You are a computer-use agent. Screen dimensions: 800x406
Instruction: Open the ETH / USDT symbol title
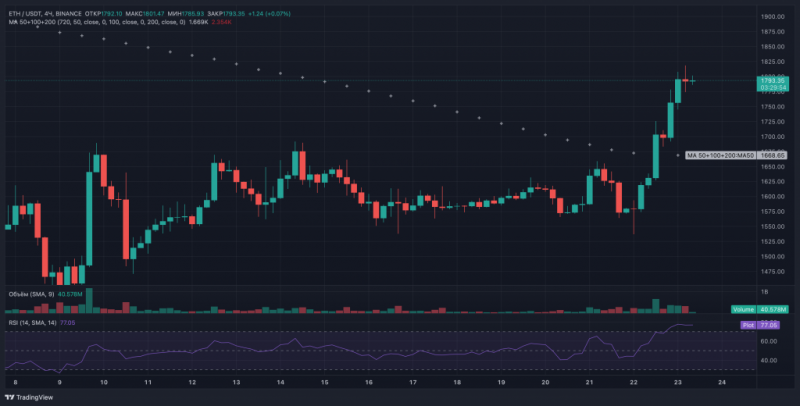26,14
